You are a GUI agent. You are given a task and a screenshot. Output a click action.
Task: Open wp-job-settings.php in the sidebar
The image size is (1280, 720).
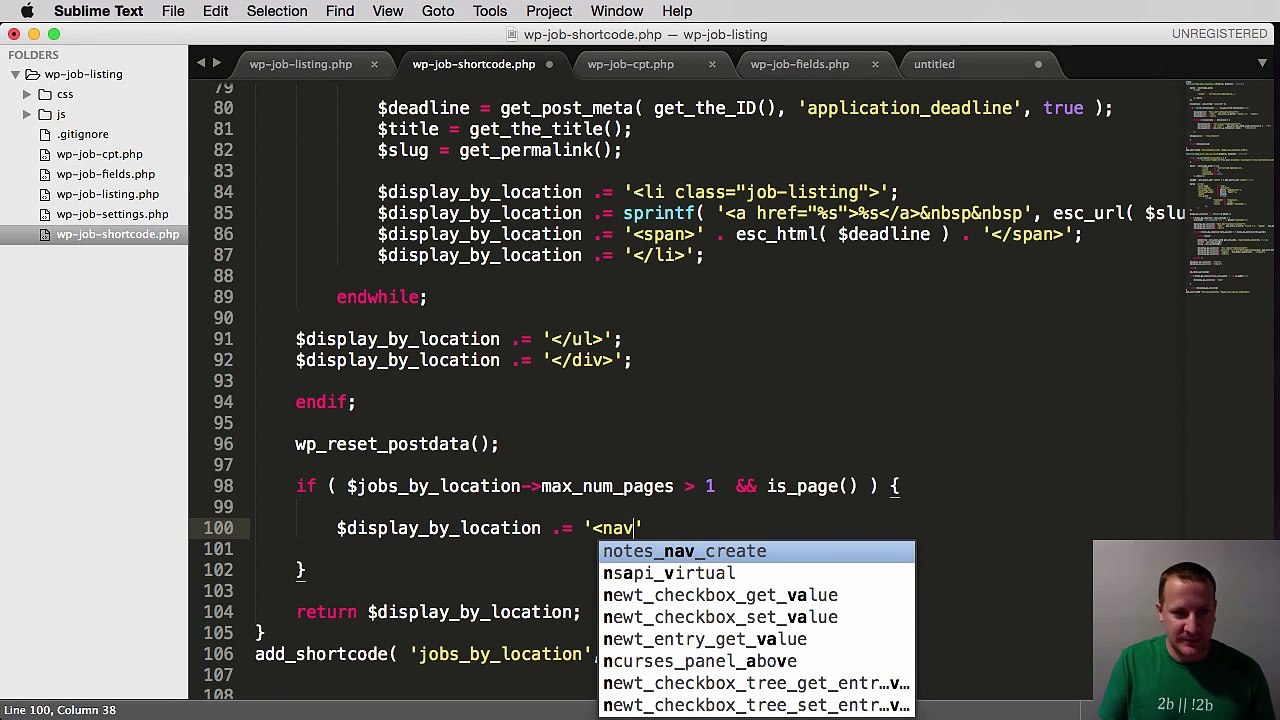pos(112,214)
